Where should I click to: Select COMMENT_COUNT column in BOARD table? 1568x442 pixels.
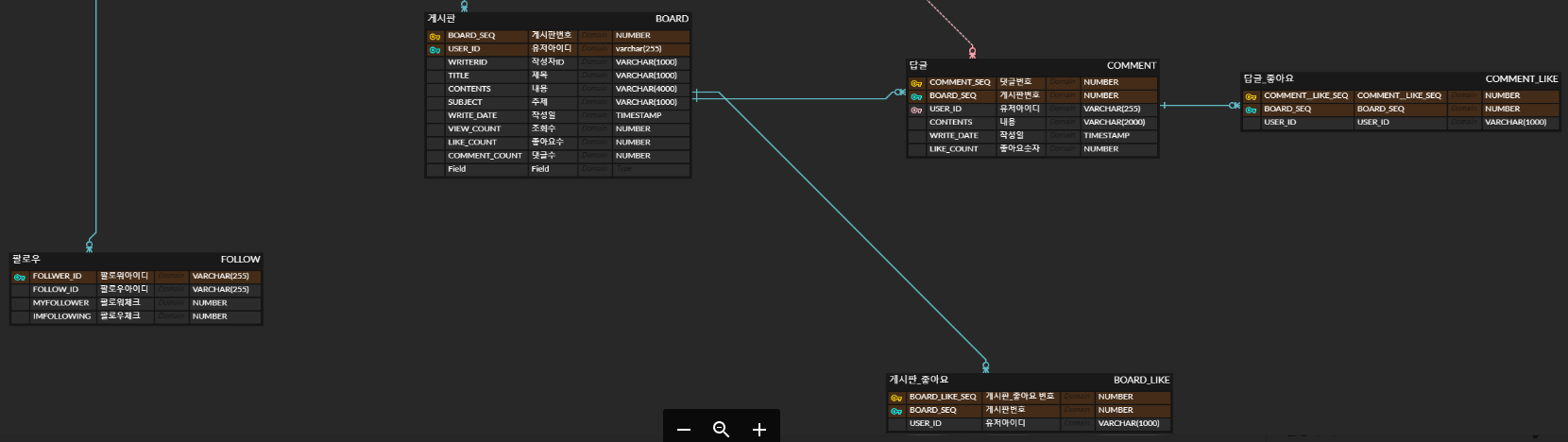pyautogui.click(x=486, y=156)
